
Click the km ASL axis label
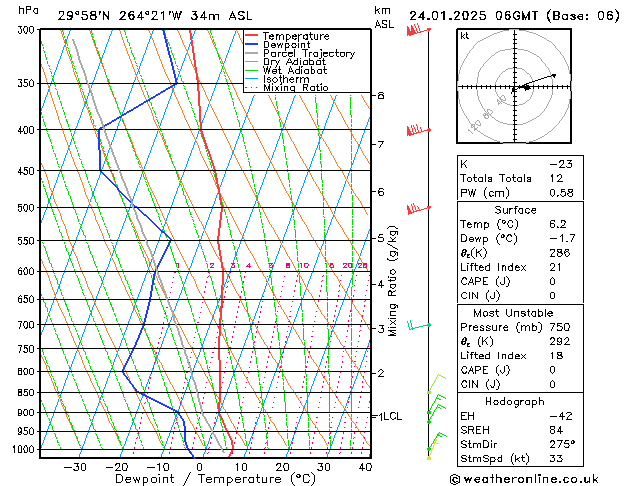[x=384, y=17]
